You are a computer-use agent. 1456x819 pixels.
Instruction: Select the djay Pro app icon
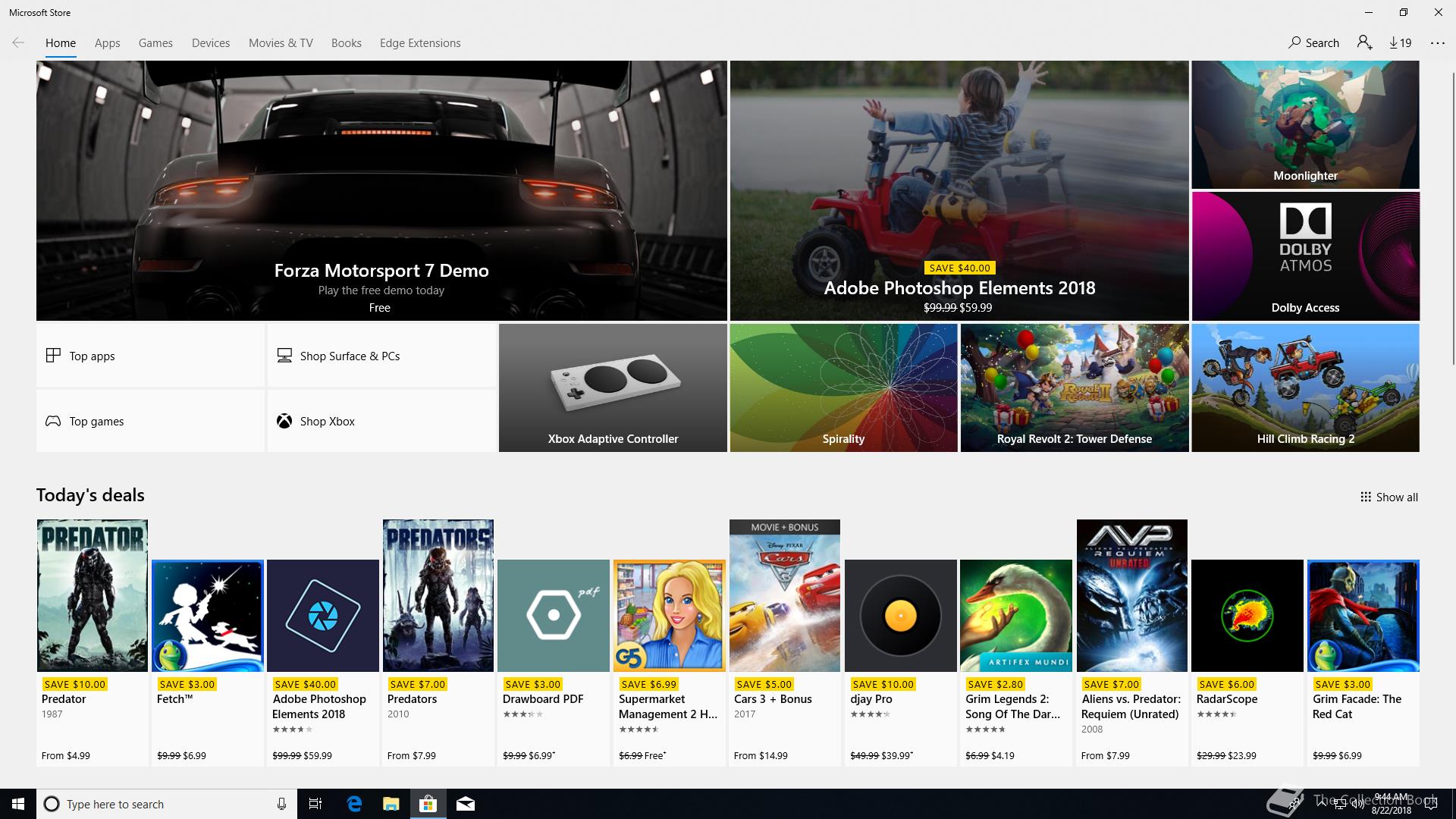pyautogui.click(x=901, y=616)
